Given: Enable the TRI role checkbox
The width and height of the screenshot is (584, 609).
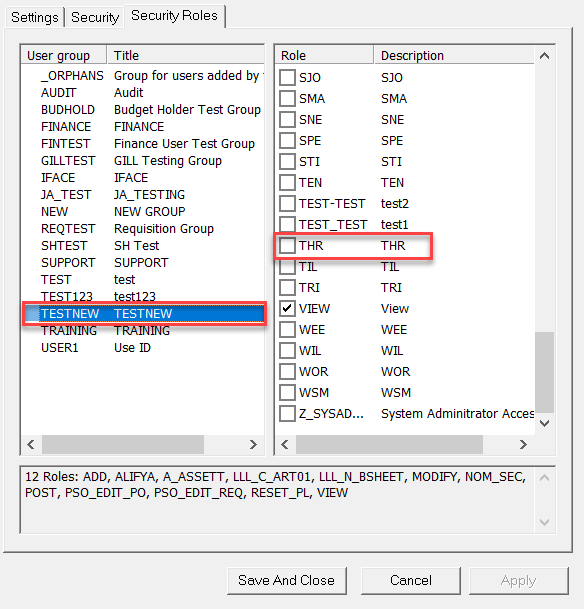Looking at the screenshot, I should pyautogui.click(x=287, y=287).
